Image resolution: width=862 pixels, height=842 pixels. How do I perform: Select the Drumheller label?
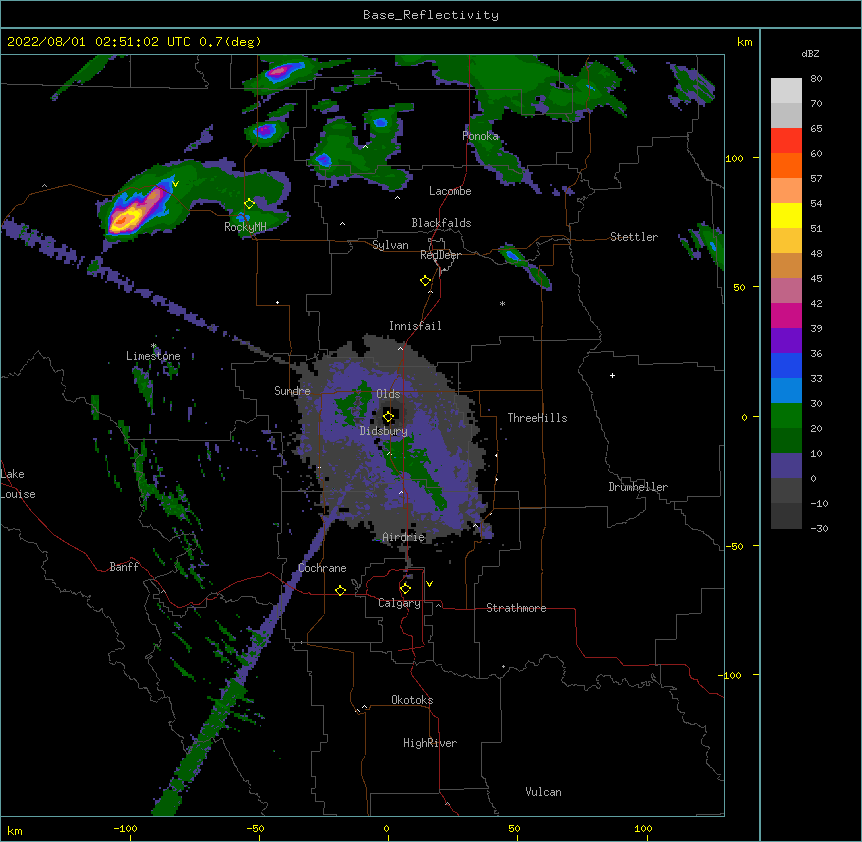tap(638, 487)
